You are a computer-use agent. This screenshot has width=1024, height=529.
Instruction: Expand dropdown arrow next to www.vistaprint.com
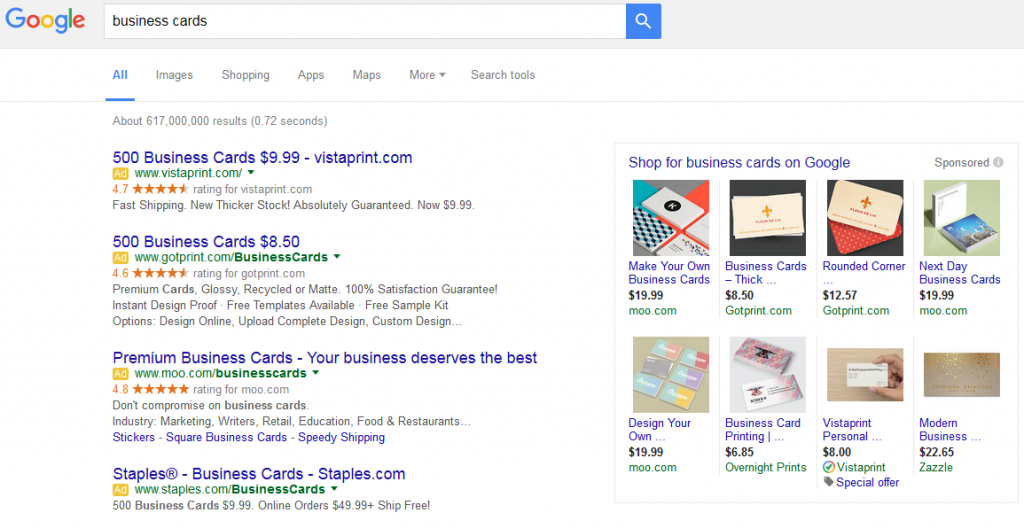251,173
